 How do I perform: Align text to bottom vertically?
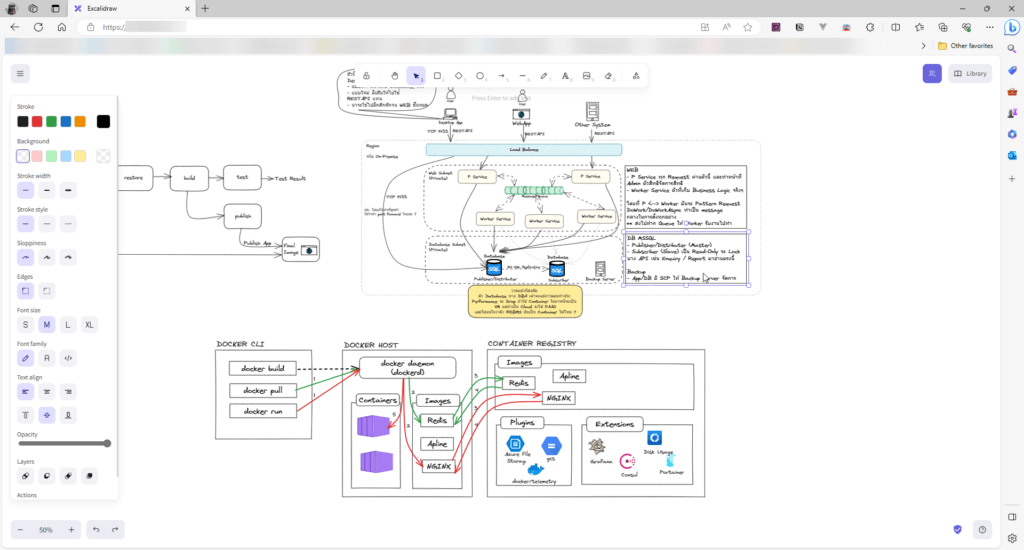(68, 415)
